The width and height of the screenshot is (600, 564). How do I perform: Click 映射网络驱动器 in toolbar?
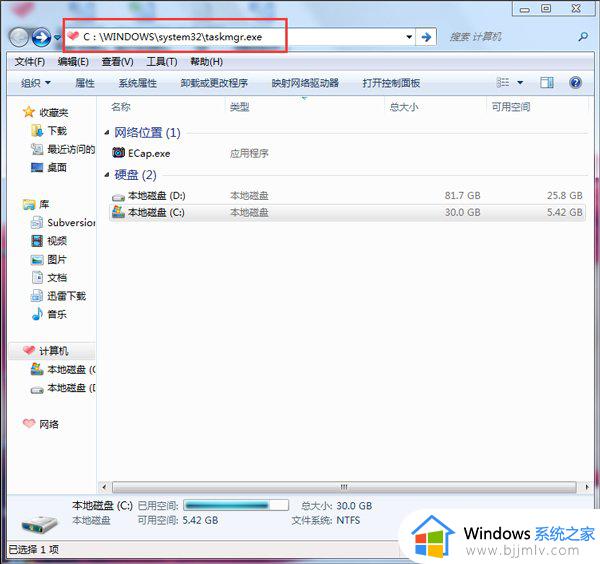click(x=305, y=83)
